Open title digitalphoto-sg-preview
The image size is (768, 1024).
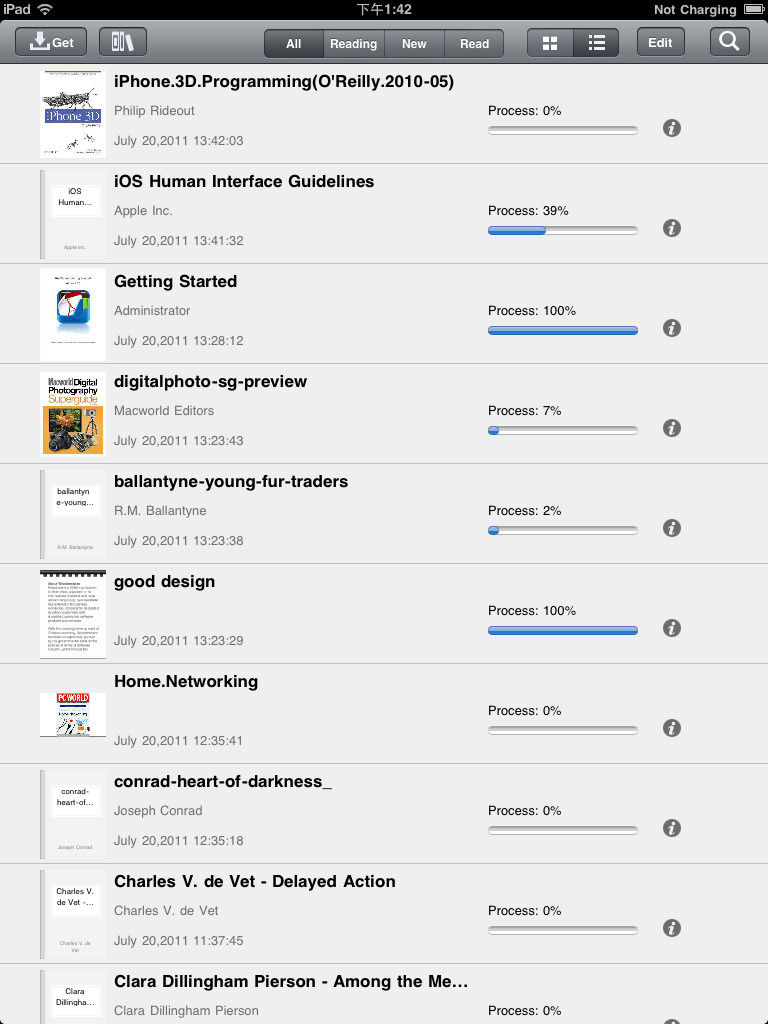pos(210,381)
